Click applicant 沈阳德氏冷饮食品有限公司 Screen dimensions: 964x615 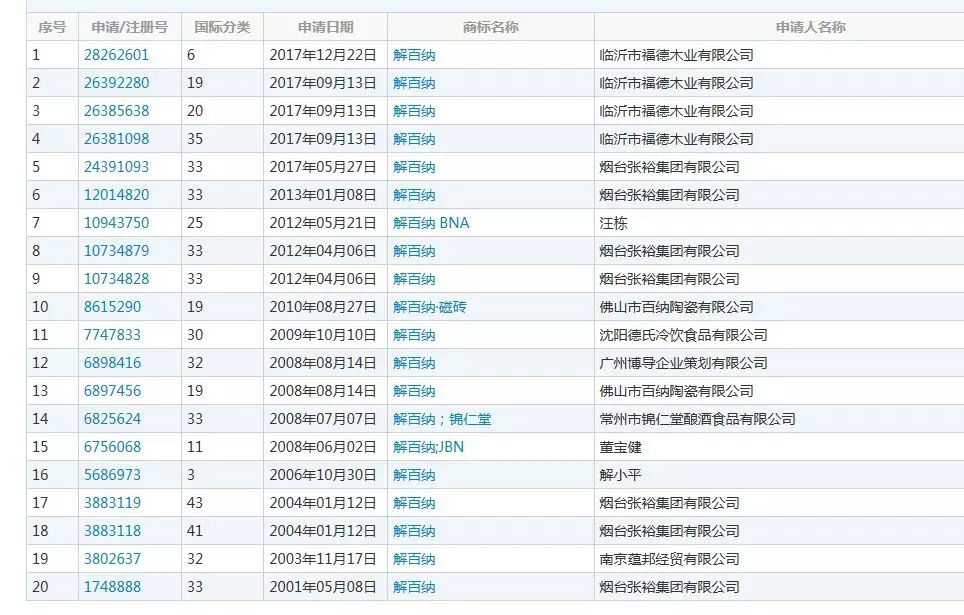tap(684, 335)
